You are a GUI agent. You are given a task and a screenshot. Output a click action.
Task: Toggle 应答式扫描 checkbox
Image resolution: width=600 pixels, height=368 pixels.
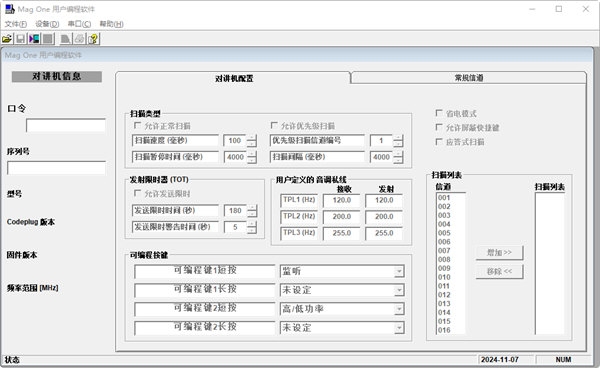[439, 142]
